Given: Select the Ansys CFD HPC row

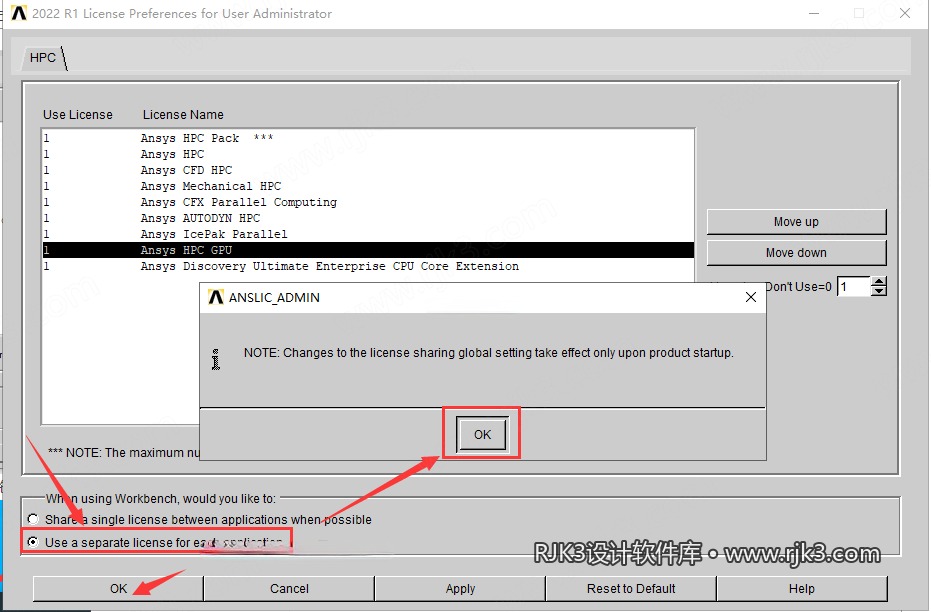Looking at the screenshot, I should [368, 170].
